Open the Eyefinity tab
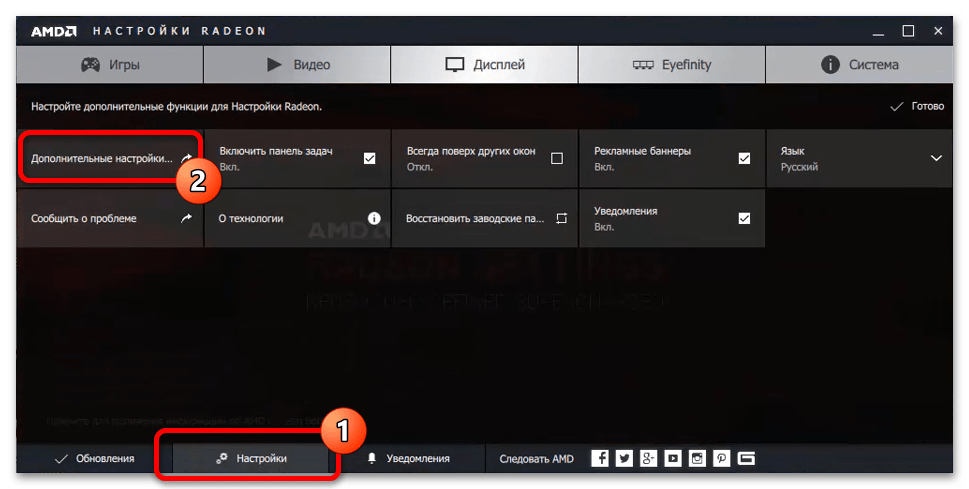This screenshot has height=489, width=969. (672, 65)
